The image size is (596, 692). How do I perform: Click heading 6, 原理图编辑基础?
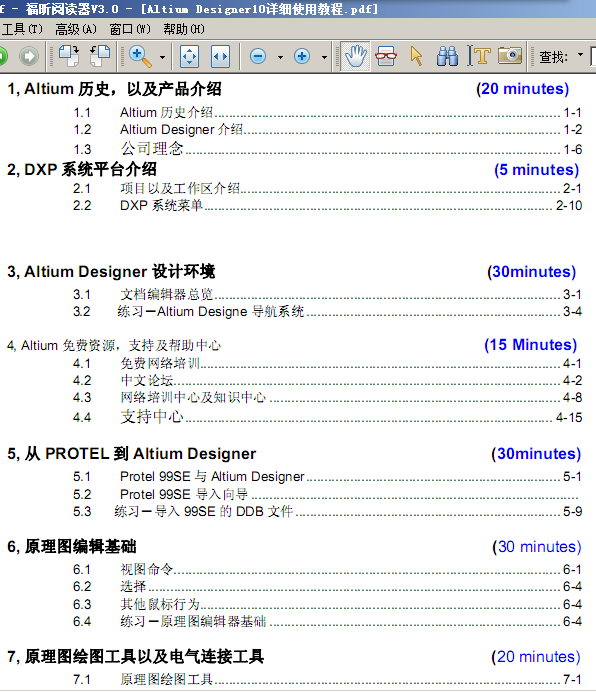tap(72, 547)
